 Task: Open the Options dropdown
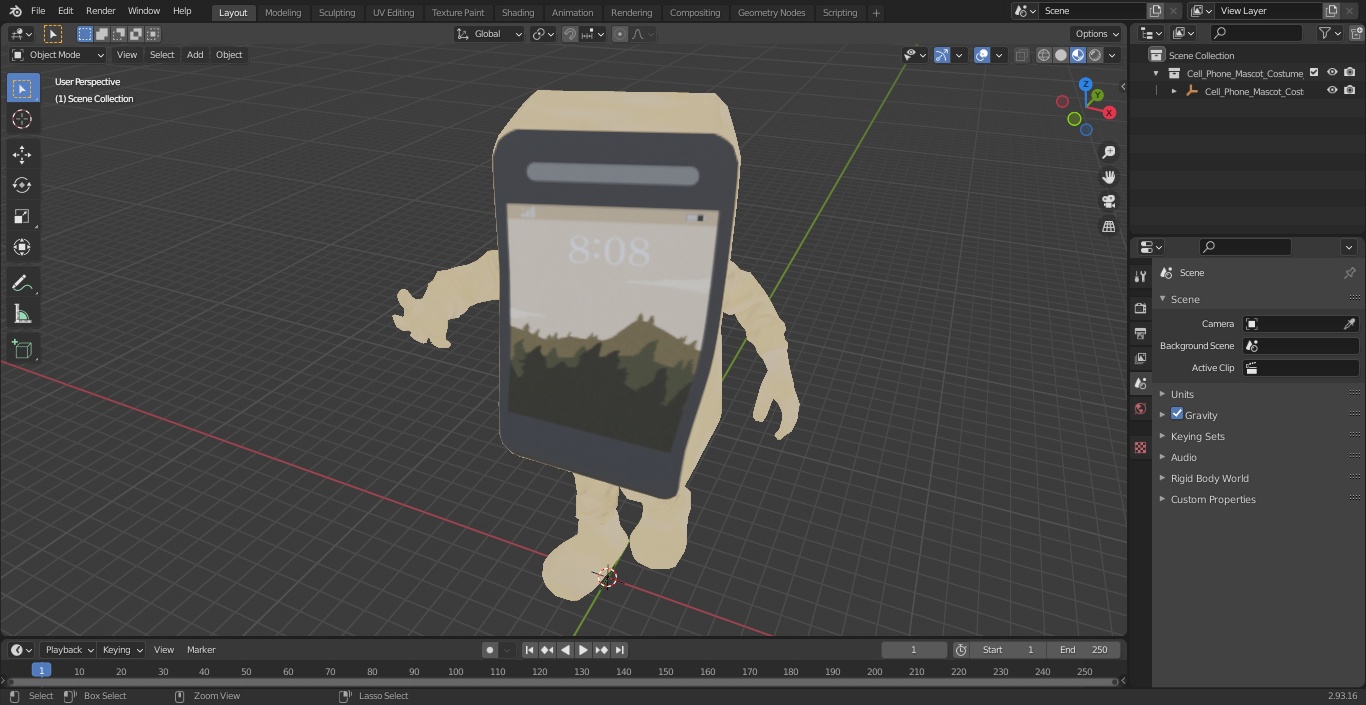click(1097, 34)
